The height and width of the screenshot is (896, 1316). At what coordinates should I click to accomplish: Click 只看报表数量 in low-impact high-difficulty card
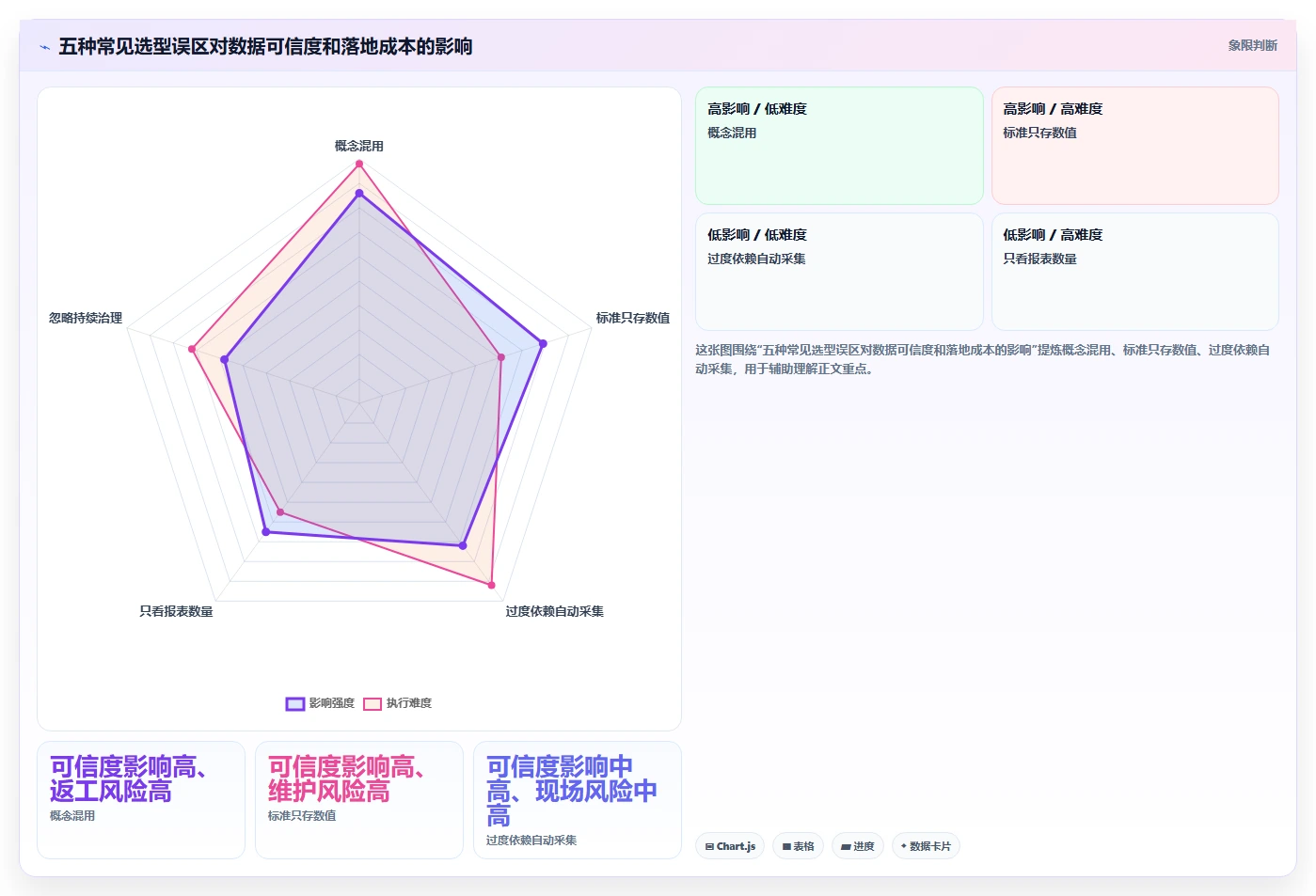pos(1039,259)
